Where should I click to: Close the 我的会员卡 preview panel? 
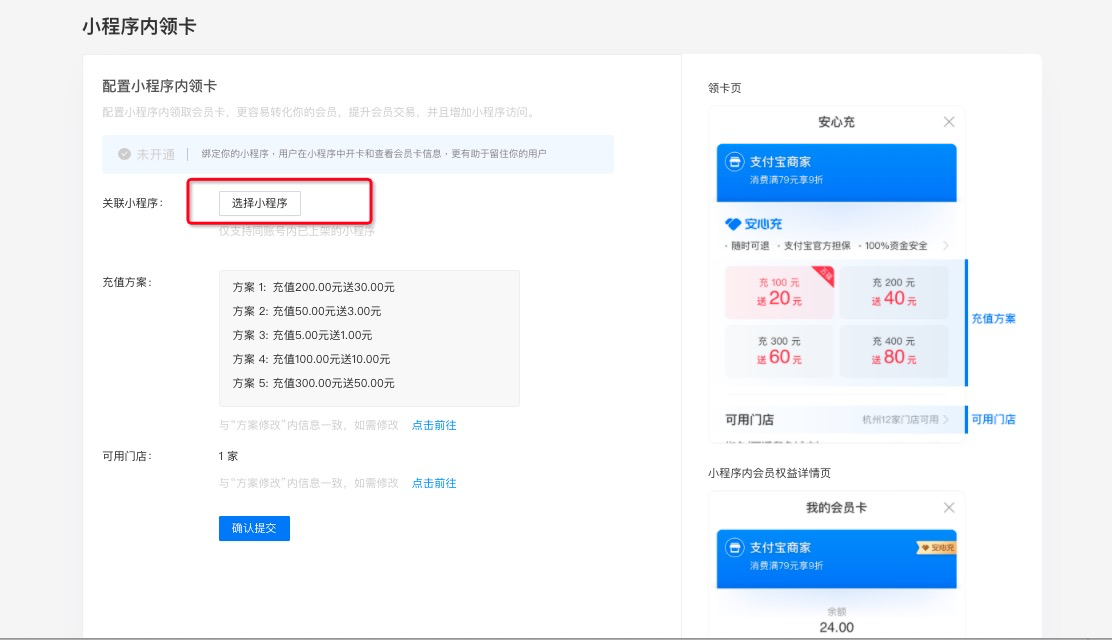point(949,507)
